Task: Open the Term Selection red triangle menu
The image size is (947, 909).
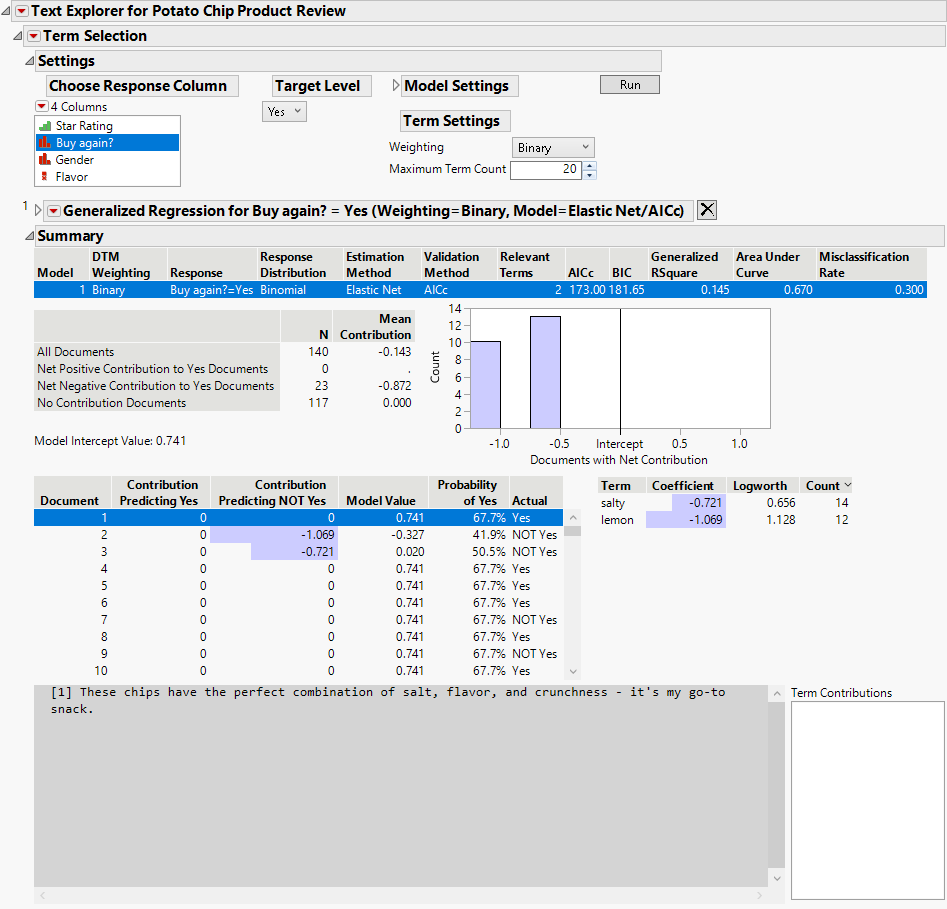Action: [x=33, y=36]
